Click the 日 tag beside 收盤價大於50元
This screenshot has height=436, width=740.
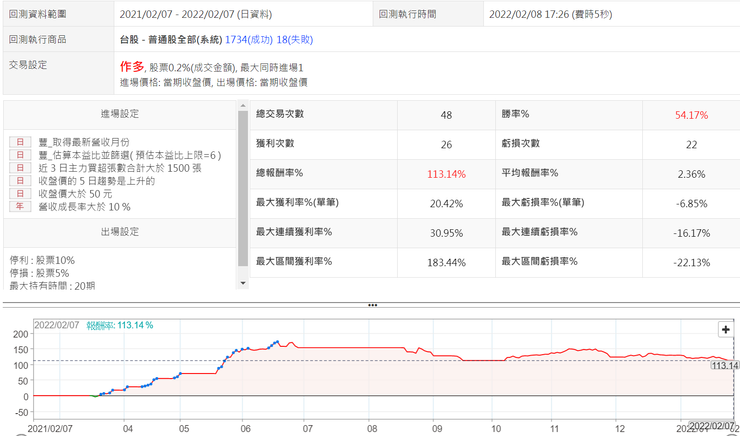[x=20, y=194]
